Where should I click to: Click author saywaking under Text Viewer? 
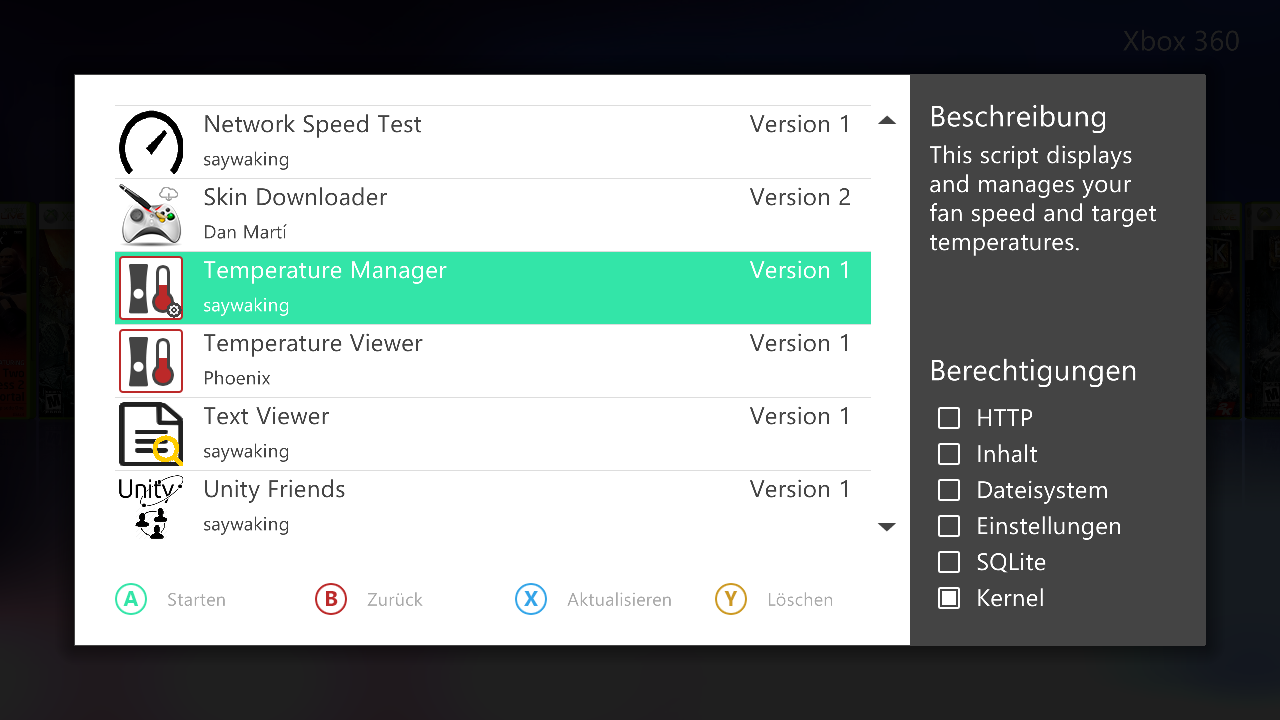246,452
